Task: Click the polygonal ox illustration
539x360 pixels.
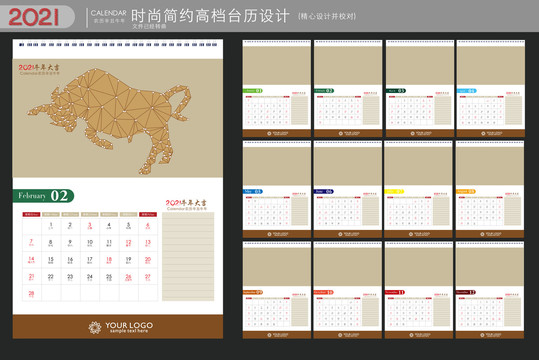Action: coord(109,120)
